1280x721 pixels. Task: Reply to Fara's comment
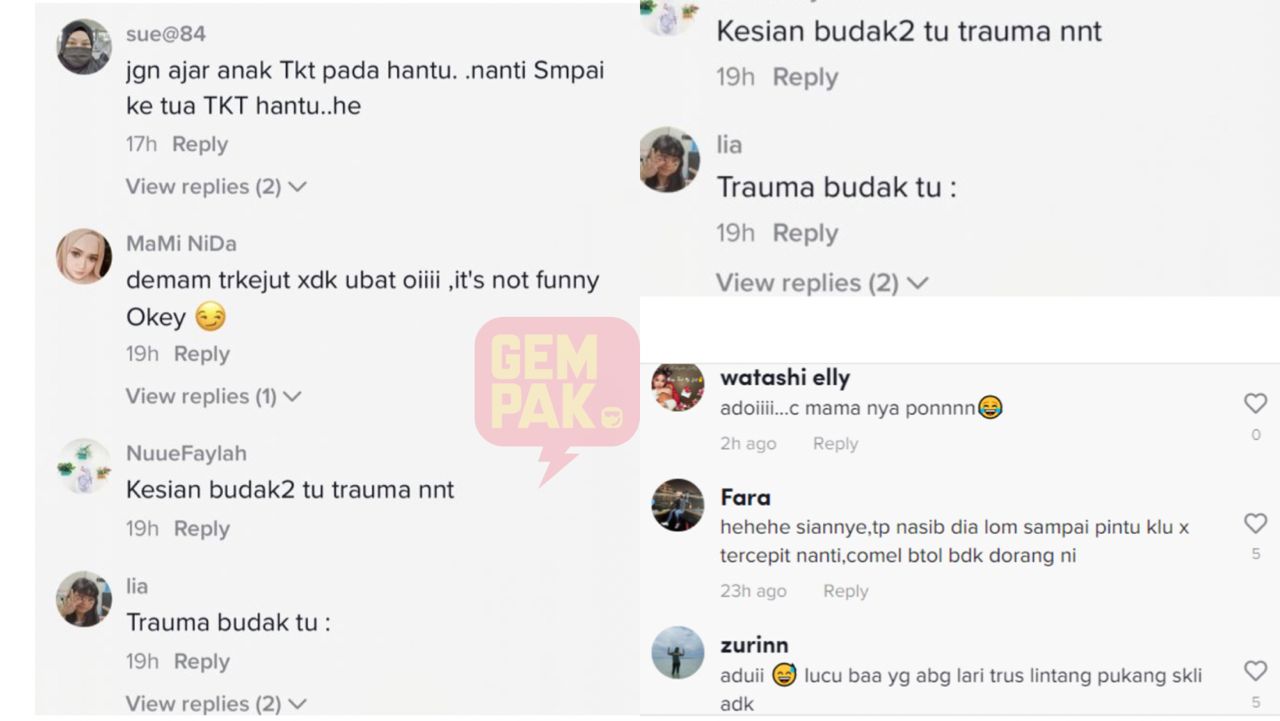tap(845, 591)
